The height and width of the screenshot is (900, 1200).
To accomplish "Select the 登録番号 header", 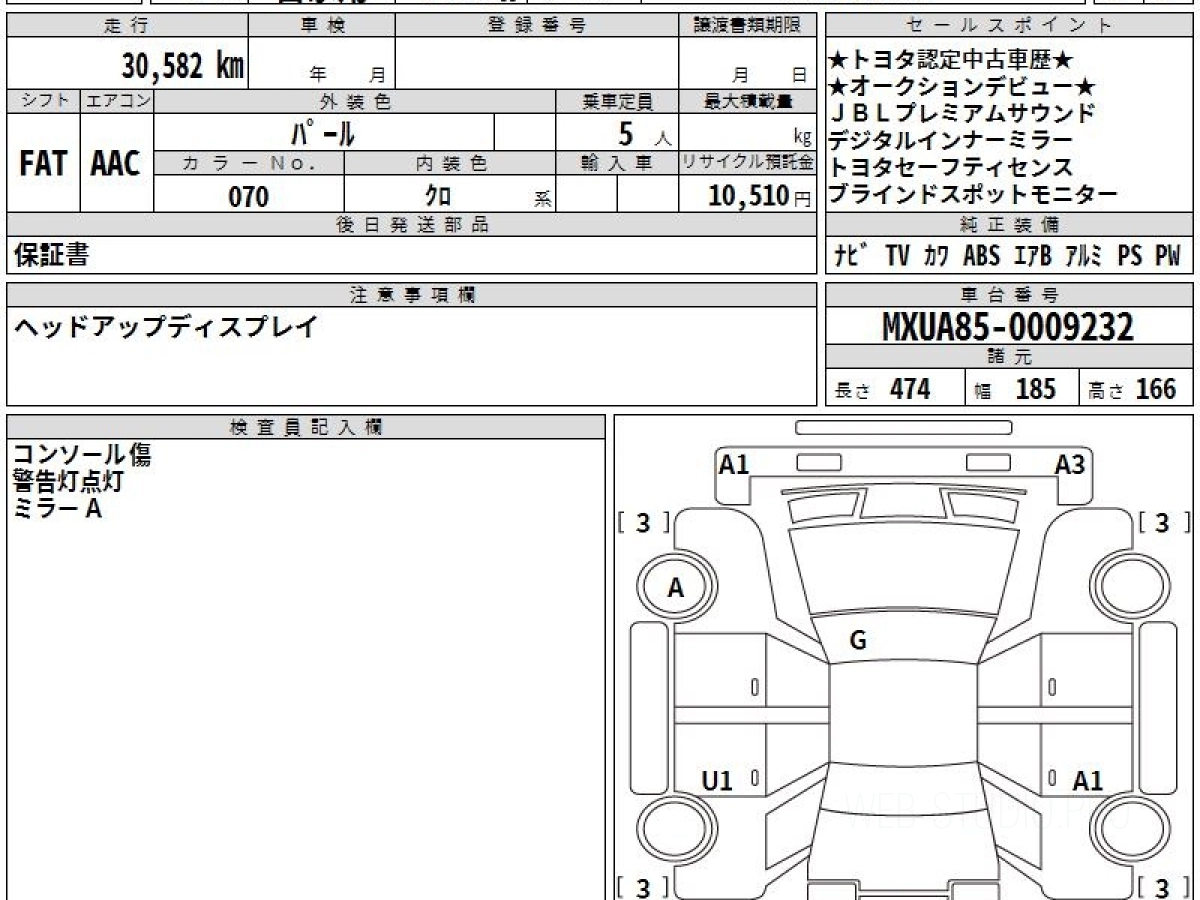I will pos(537,26).
